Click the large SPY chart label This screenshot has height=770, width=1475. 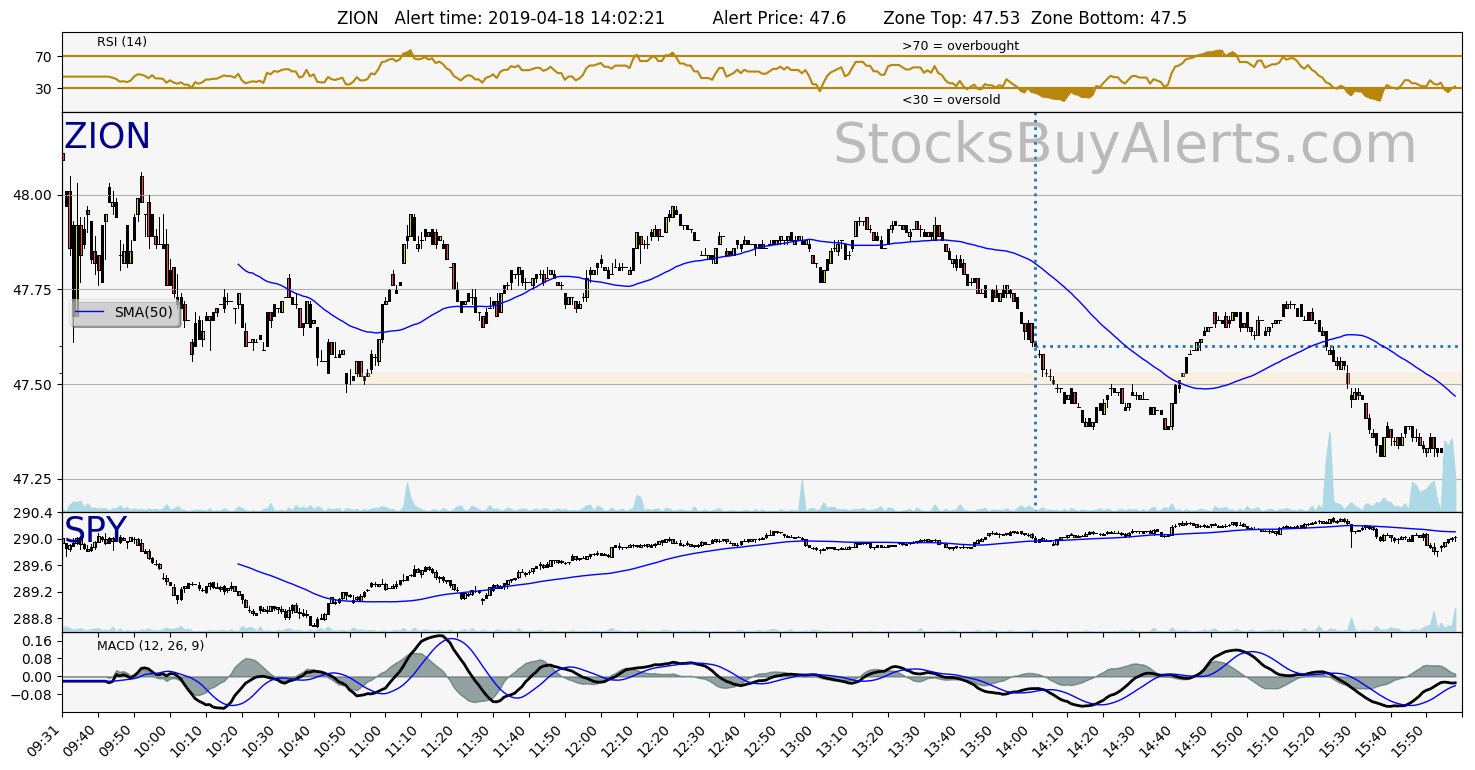pyautogui.click(x=96, y=530)
